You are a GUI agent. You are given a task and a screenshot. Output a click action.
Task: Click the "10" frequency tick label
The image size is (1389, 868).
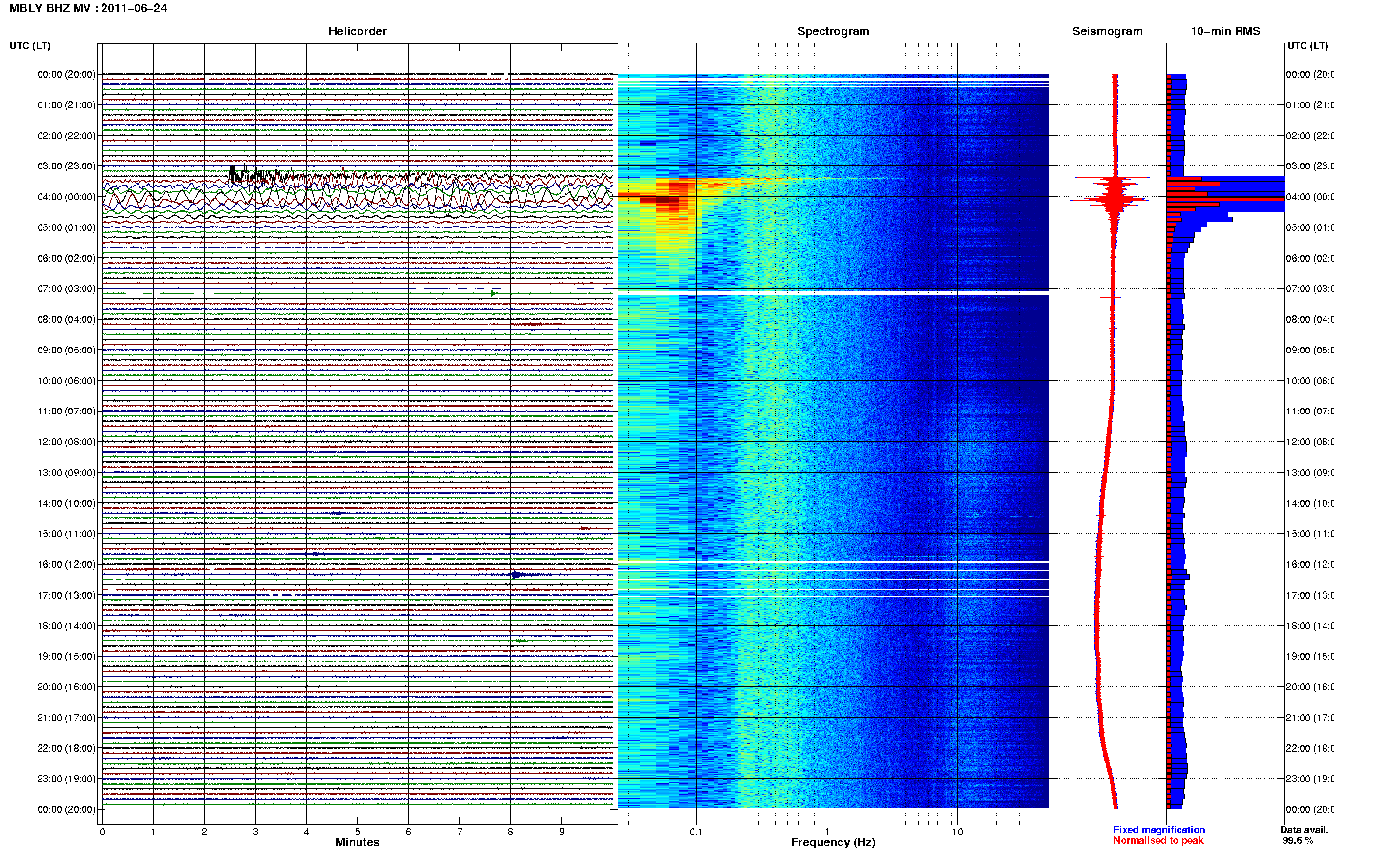point(957,832)
